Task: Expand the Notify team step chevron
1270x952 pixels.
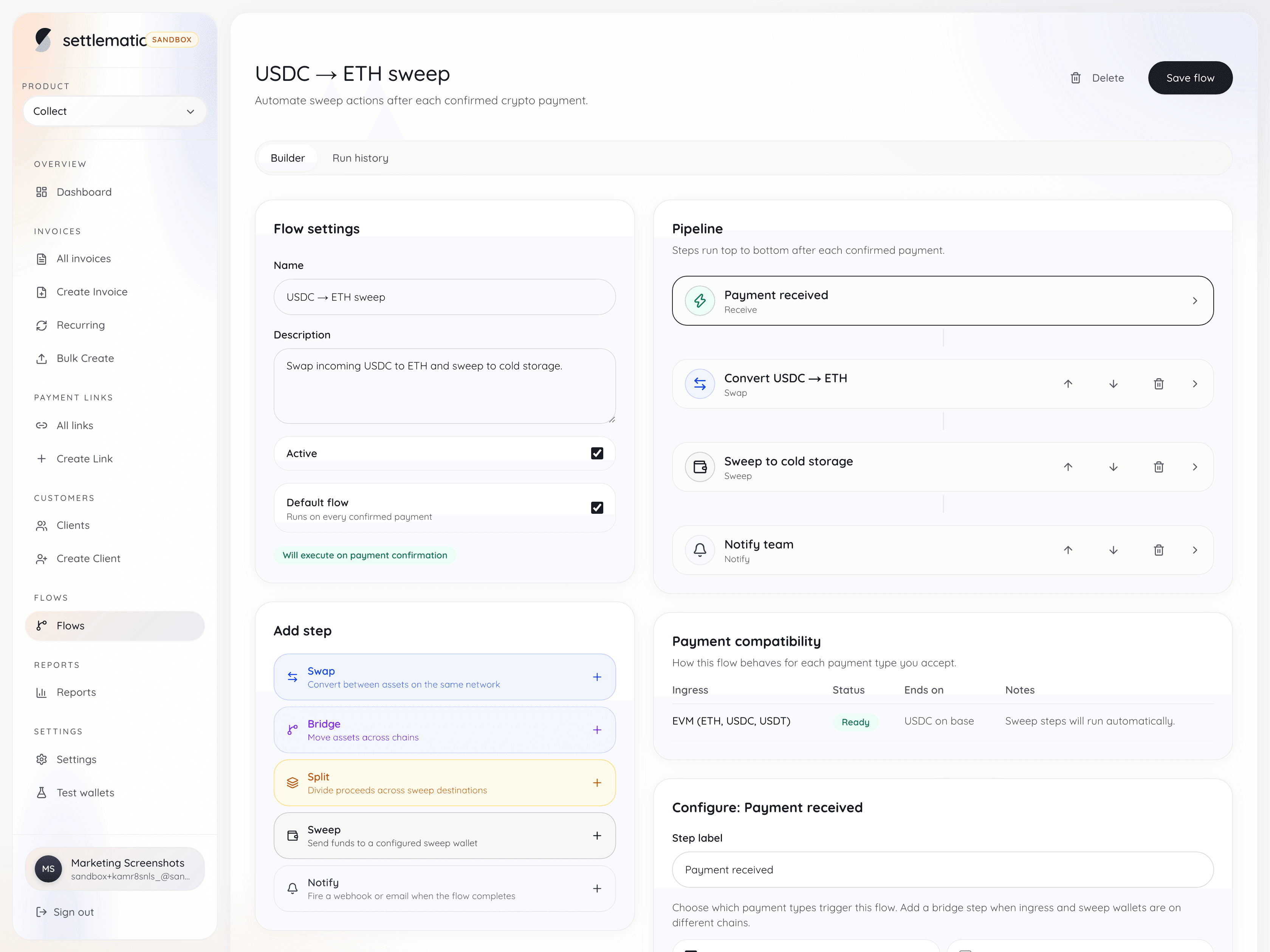Action: tap(1195, 550)
